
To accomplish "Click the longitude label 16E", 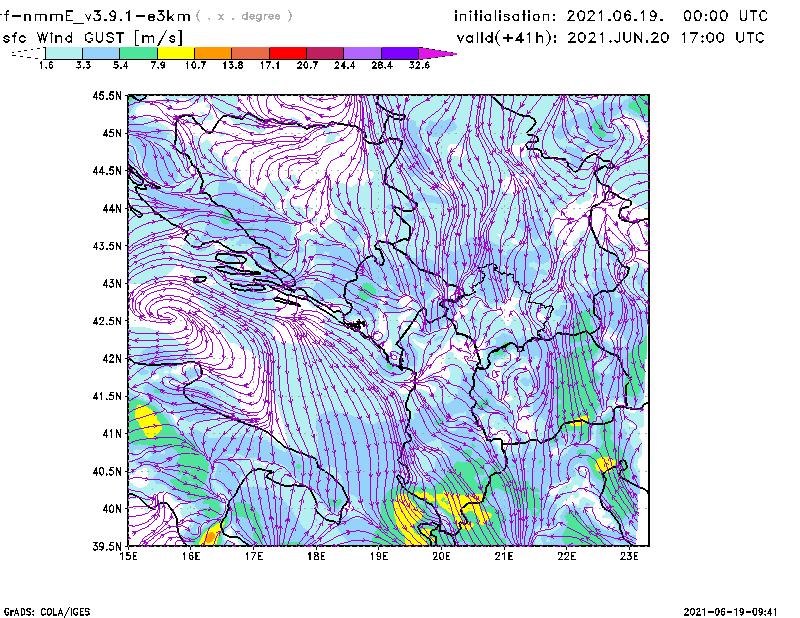I will (191, 556).
